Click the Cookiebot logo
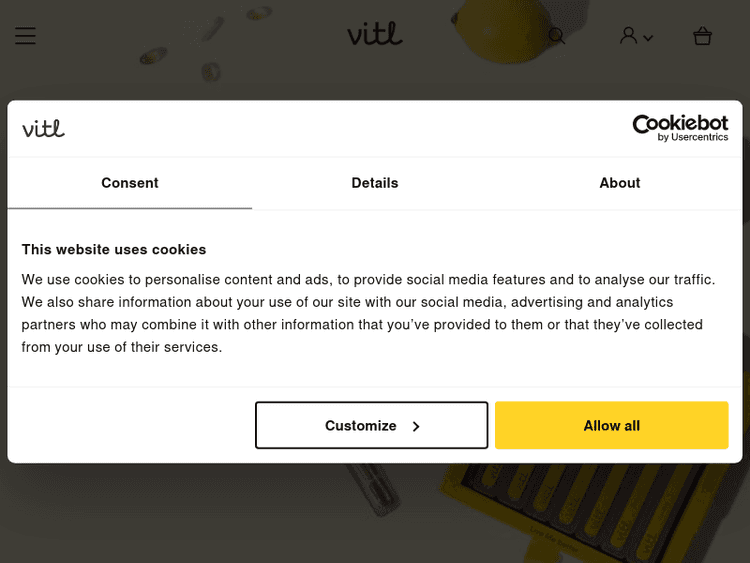Screen dimensions: 750x563 680,124
